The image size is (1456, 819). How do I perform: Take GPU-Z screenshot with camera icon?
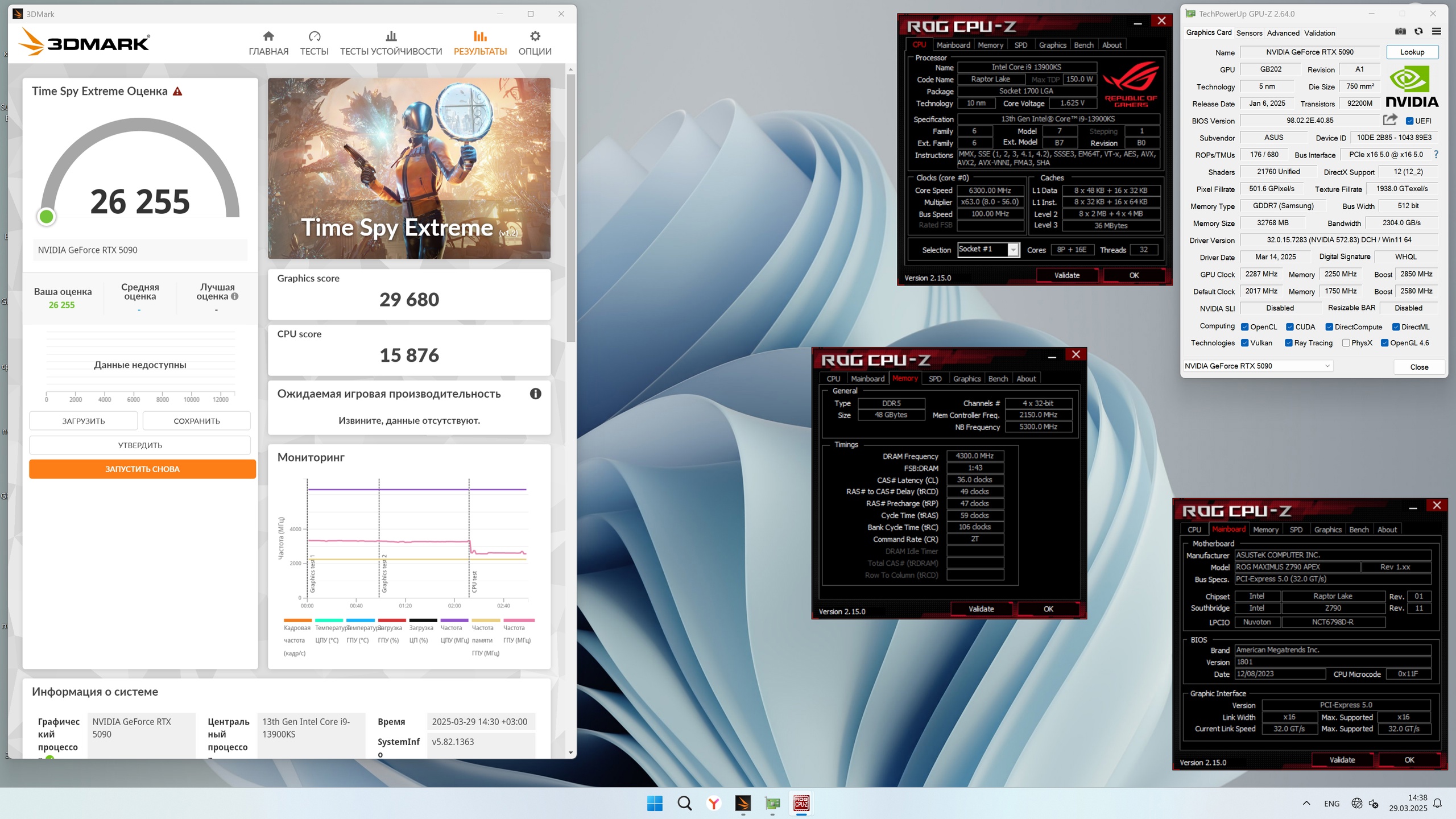pyautogui.click(x=1400, y=32)
